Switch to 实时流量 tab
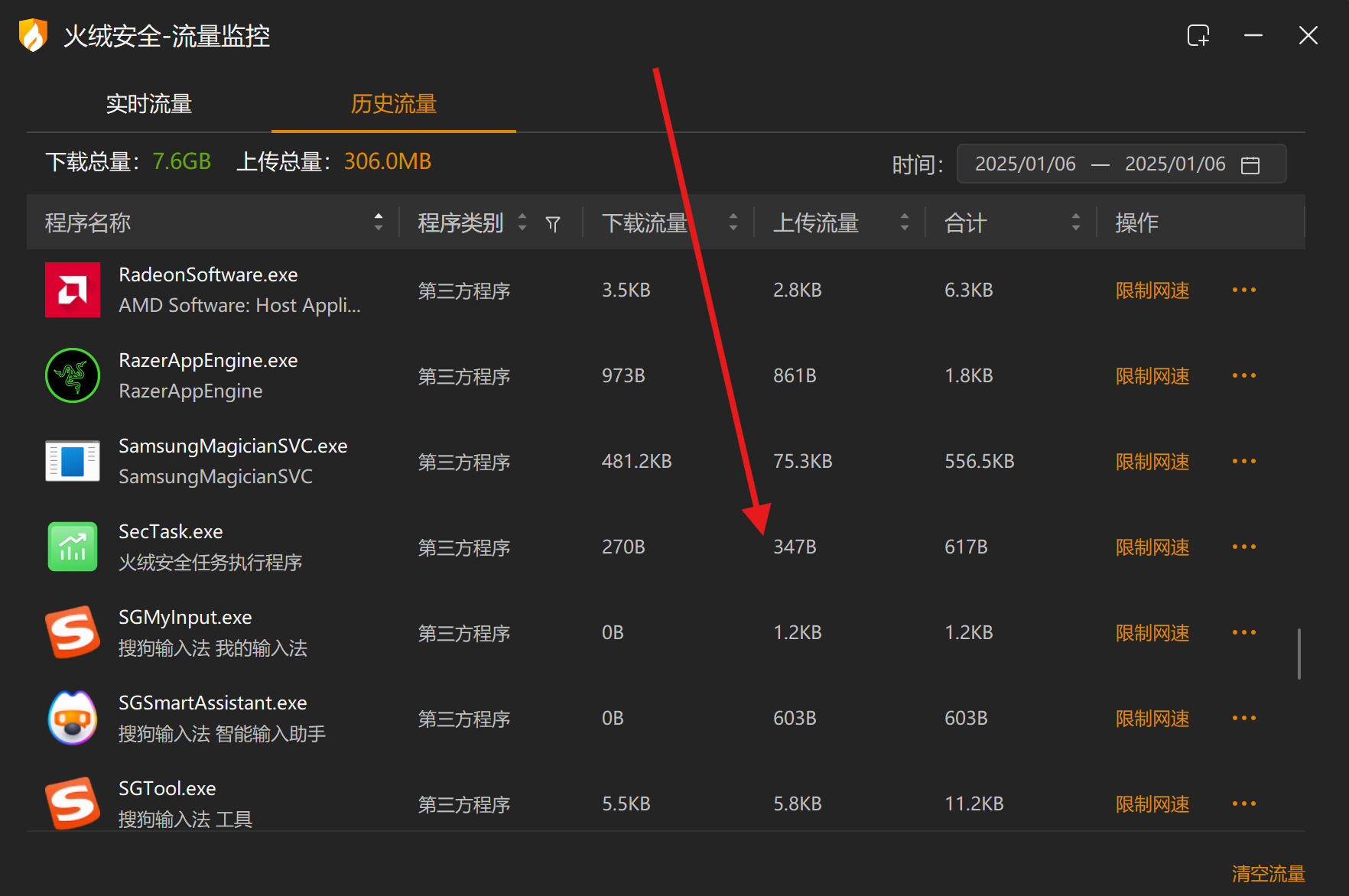The width and height of the screenshot is (1349, 896). (x=149, y=104)
